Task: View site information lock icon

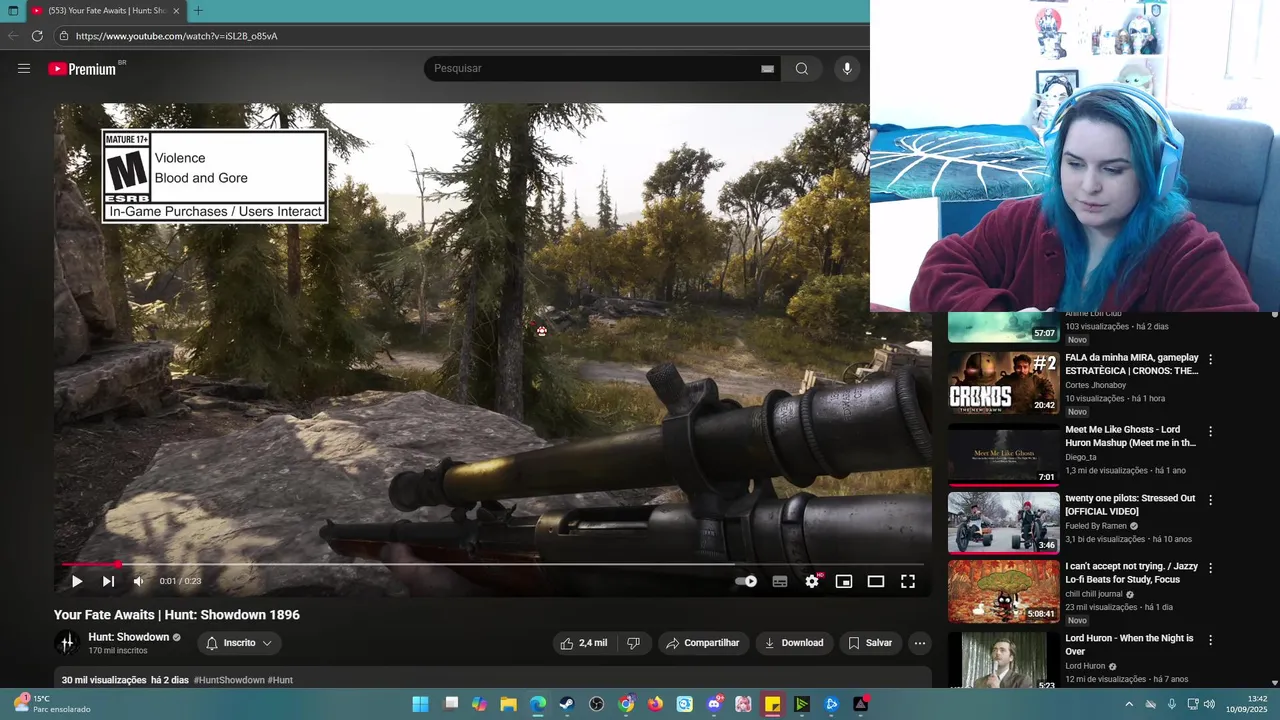Action: point(63,36)
